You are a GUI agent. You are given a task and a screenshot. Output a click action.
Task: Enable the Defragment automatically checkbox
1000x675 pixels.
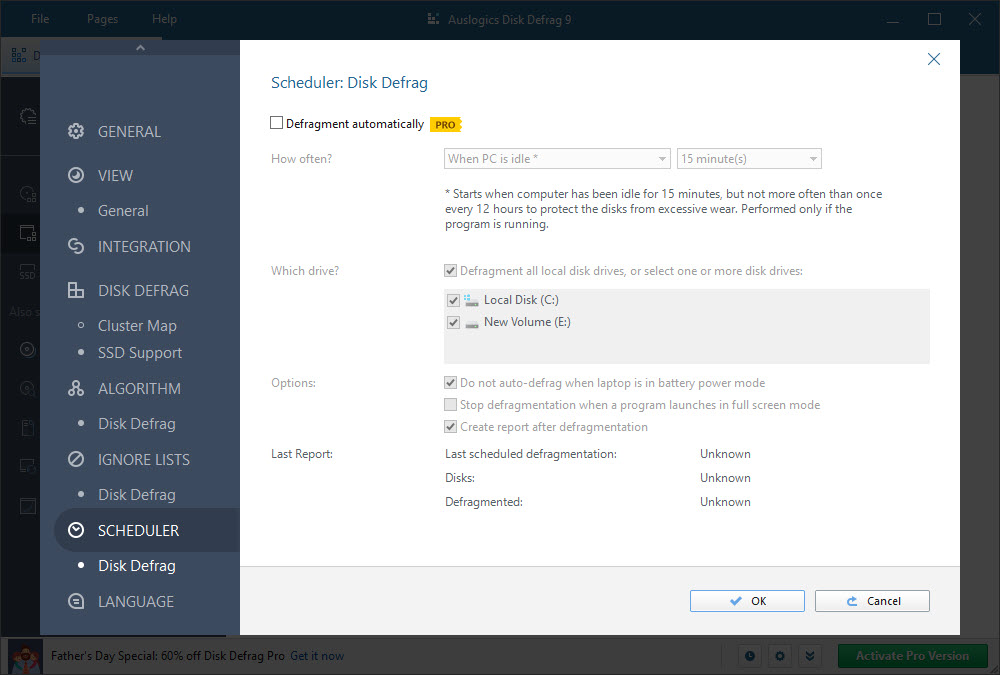[276, 122]
